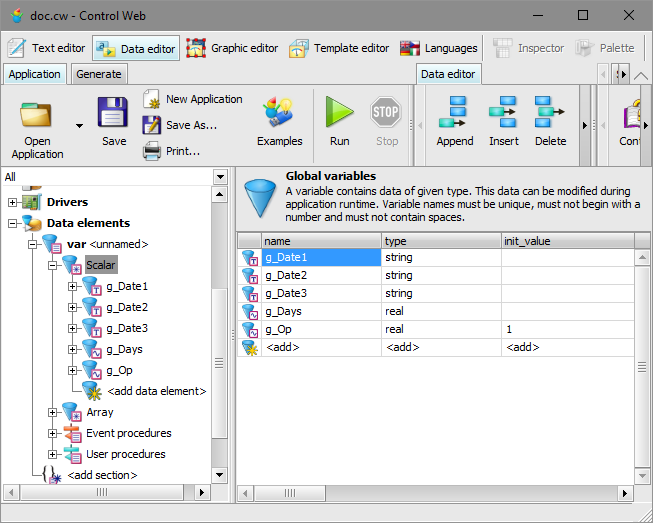Click the Print icon
Viewport: 653px width, 523px height.
pos(152,151)
